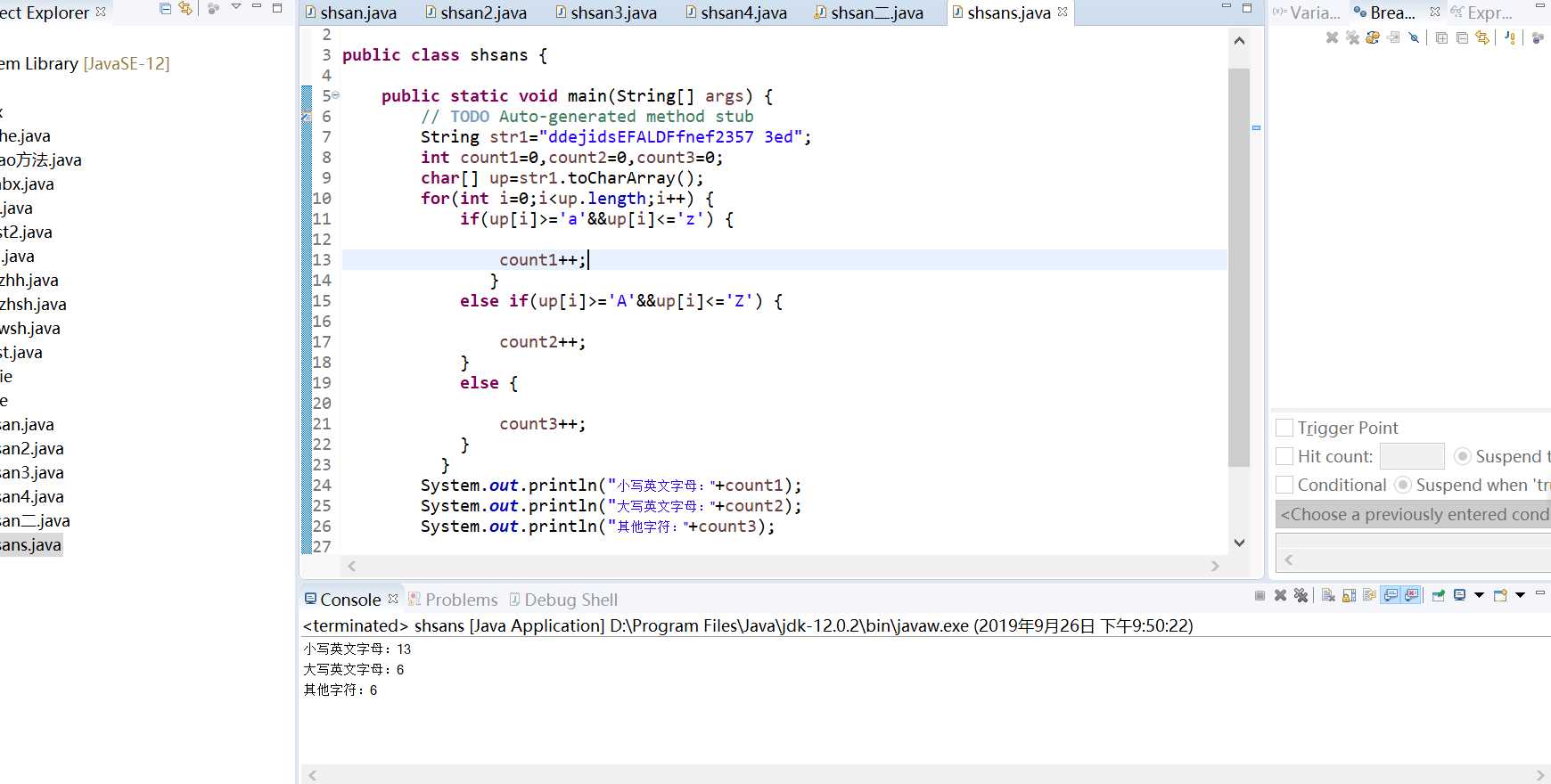Remove selected breakpoints in Breakpoints view
Viewport: 1551px width, 784px height.
click(x=1332, y=37)
